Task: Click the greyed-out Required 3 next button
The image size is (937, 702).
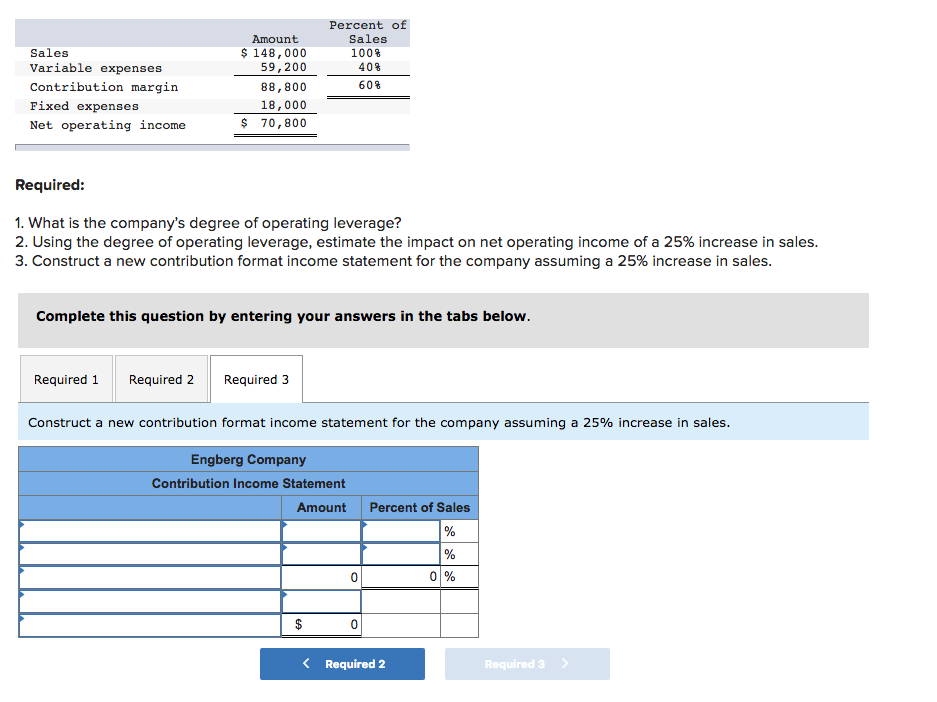Action: click(527, 664)
